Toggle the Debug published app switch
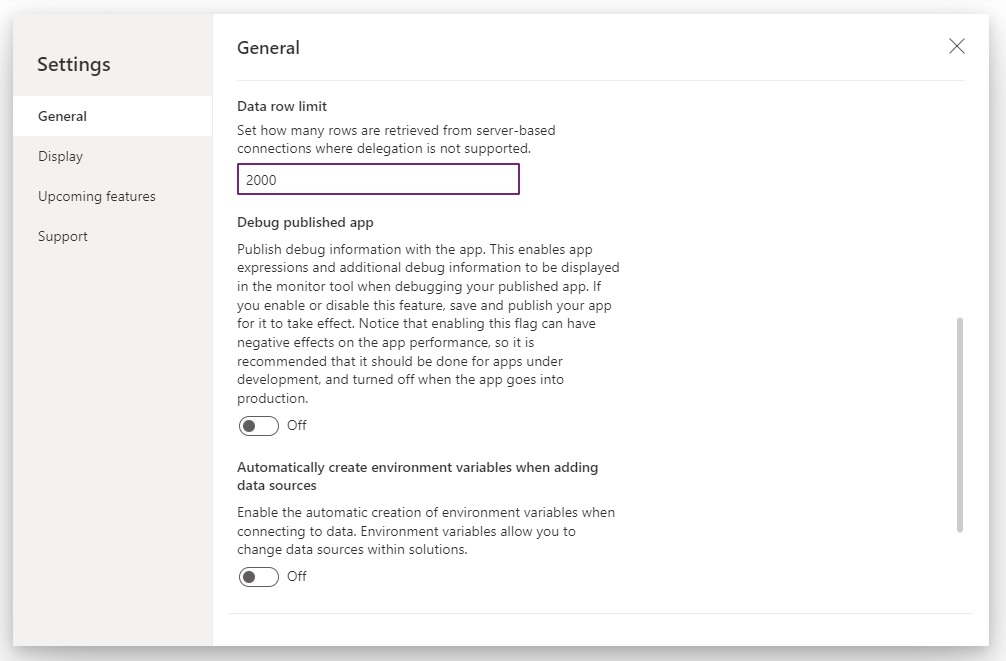Image resolution: width=1006 pixels, height=661 pixels. (x=259, y=425)
